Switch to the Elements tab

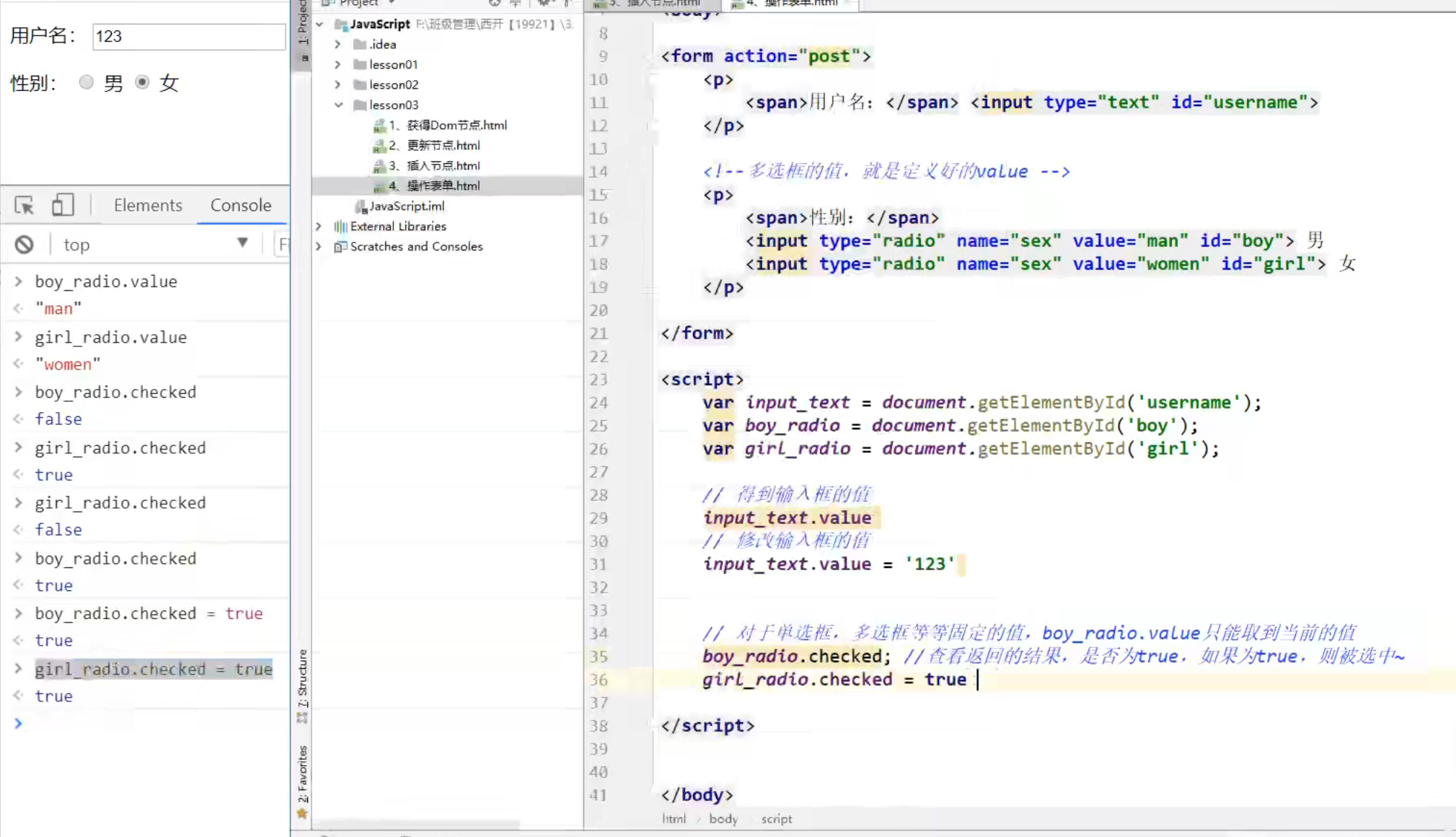(x=148, y=205)
